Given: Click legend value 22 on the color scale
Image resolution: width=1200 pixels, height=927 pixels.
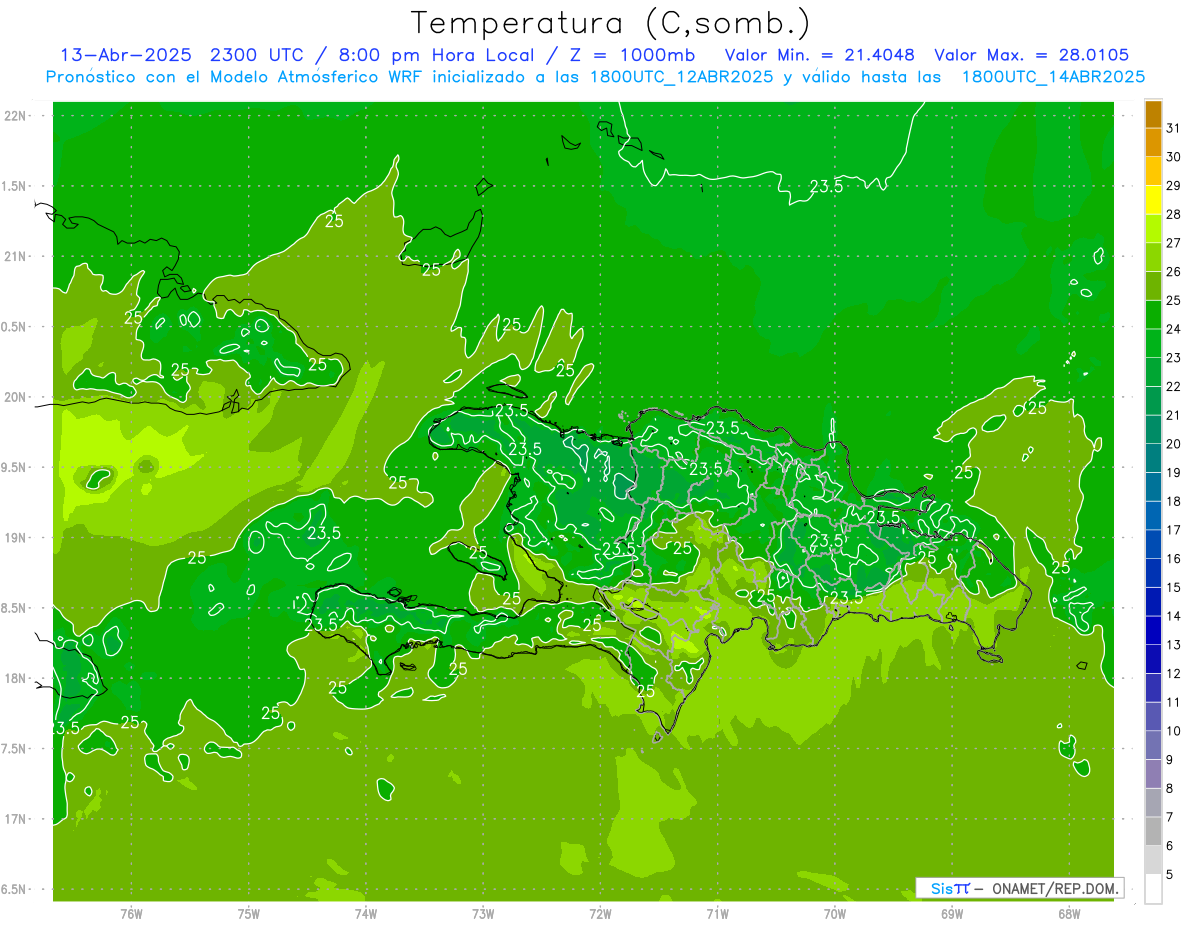Looking at the screenshot, I should [x=1173, y=387].
